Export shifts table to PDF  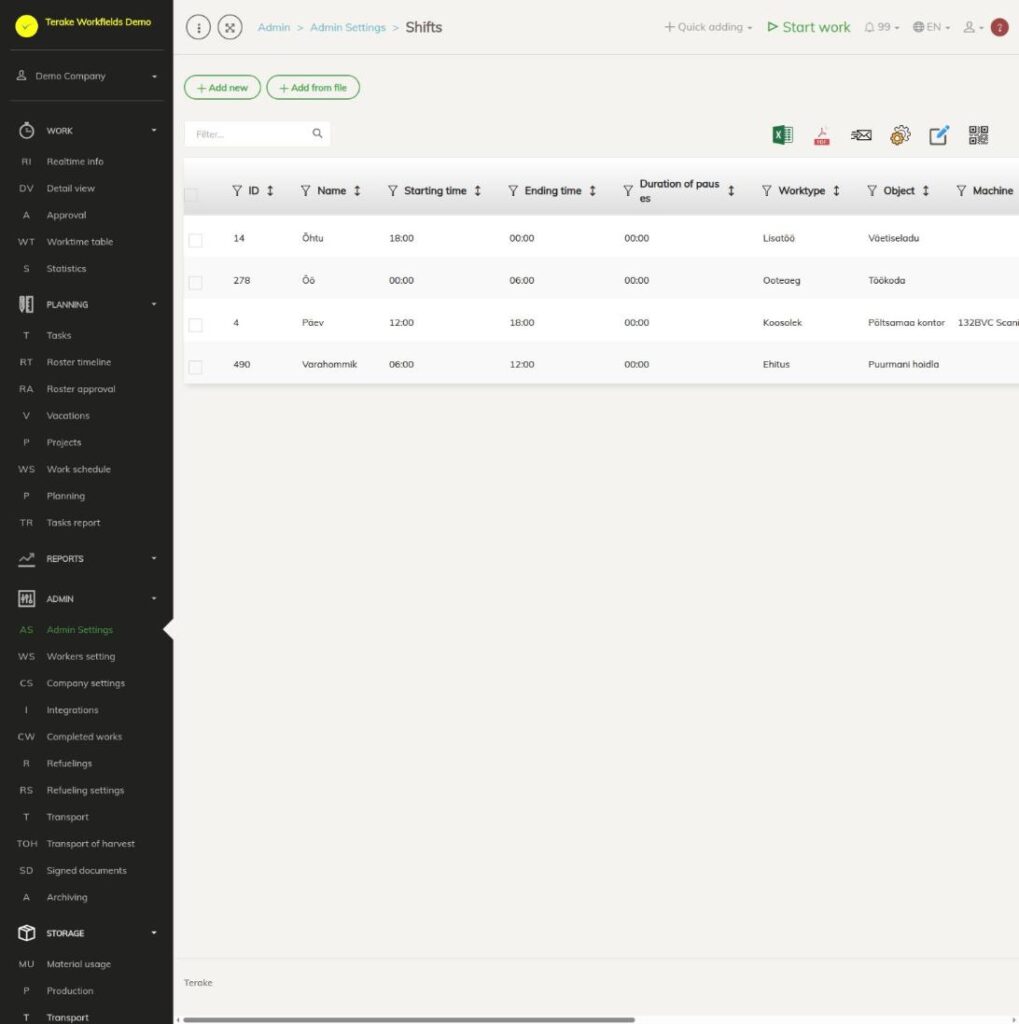pyautogui.click(x=822, y=135)
